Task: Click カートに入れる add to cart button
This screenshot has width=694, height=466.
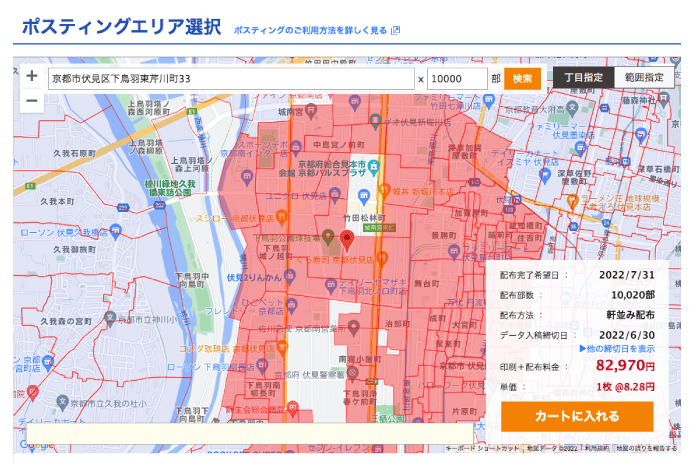Action: coord(577,416)
